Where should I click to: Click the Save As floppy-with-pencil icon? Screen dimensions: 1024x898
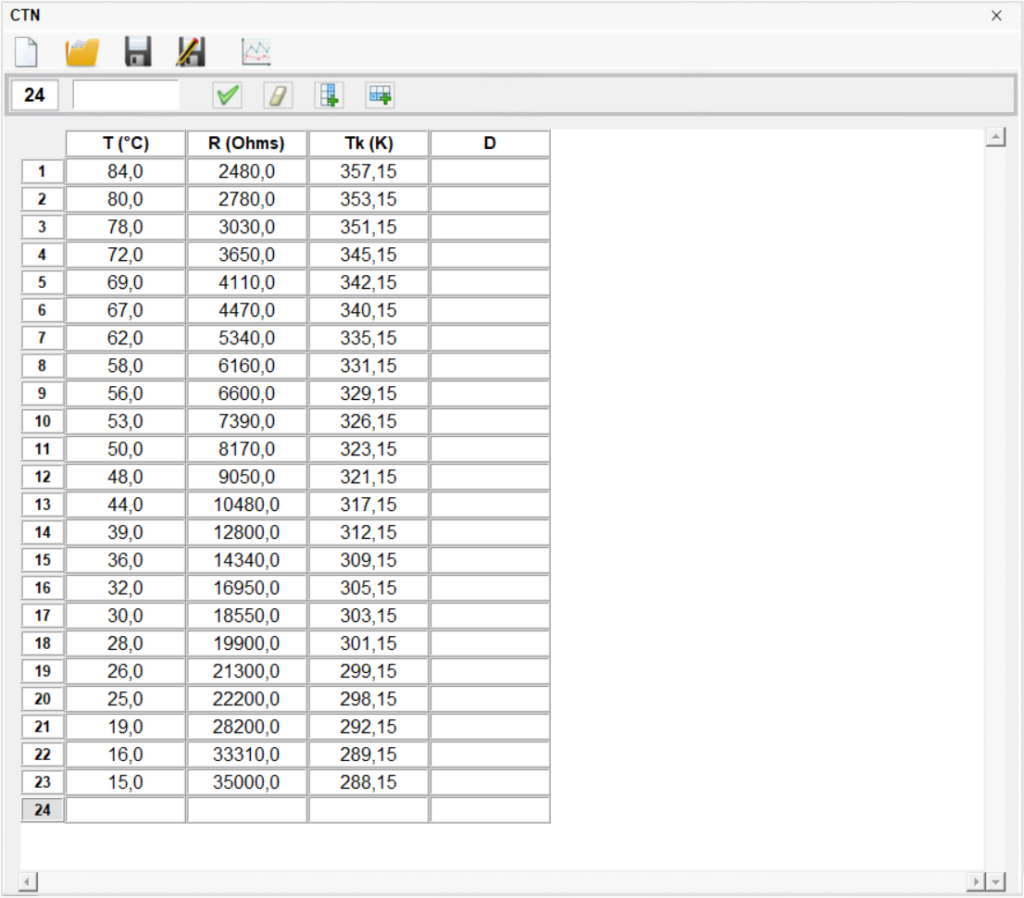click(x=190, y=52)
